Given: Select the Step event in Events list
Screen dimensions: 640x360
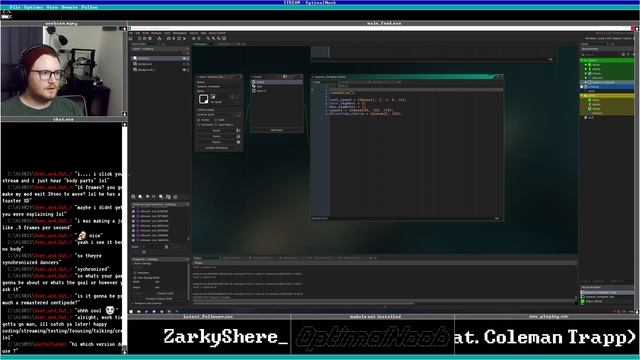Looking at the screenshot, I should (277, 87).
